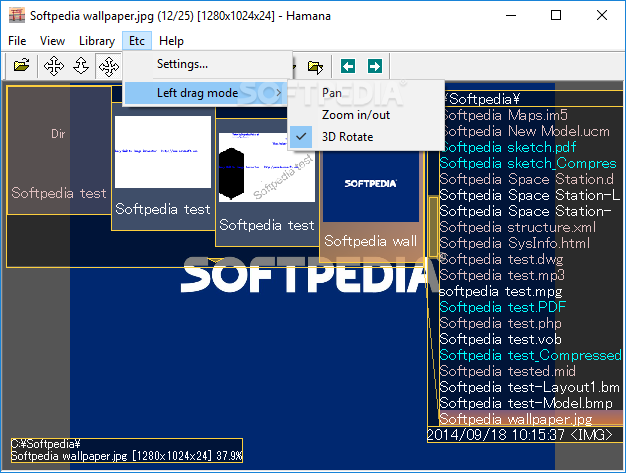Image resolution: width=626 pixels, height=473 pixels.
Task: Select the checked 3D Rotate option
Action: tap(366, 137)
